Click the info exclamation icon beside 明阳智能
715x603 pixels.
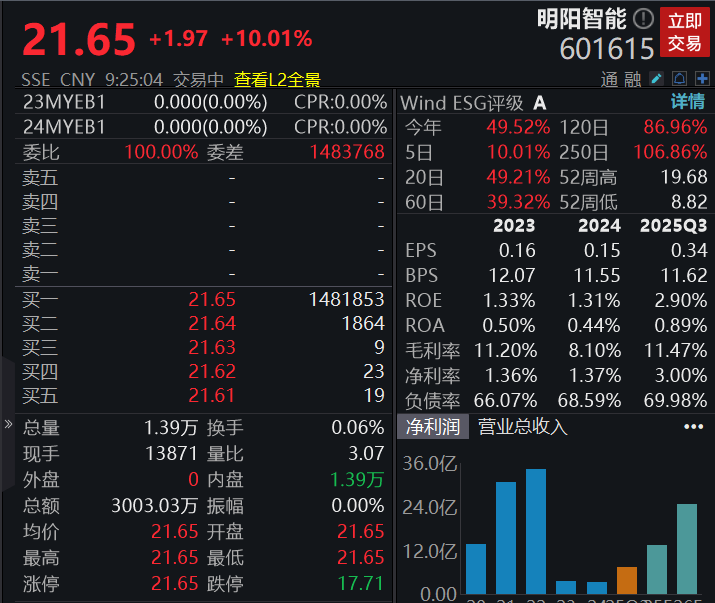coord(643,18)
